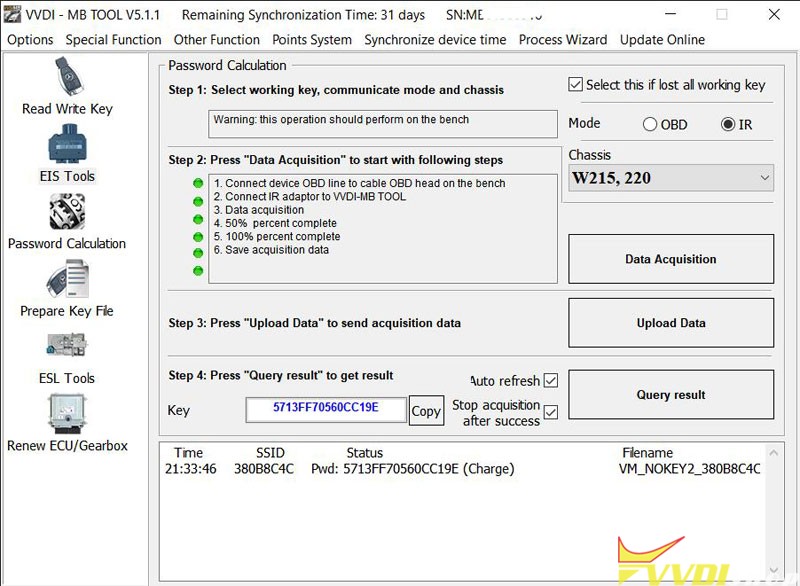Click the bench warning text box
Image resolution: width=800 pixels, height=586 pixels.
coord(383,124)
